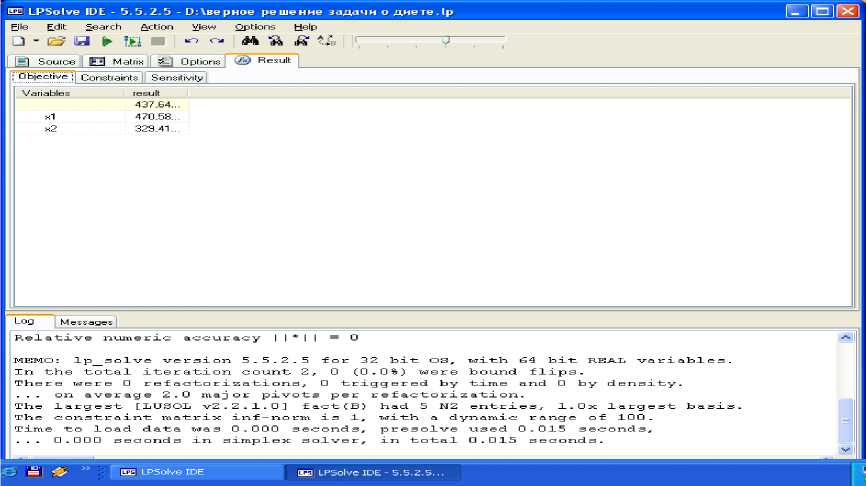Switch to the Source tab
This screenshot has width=866, height=486.
point(45,61)
